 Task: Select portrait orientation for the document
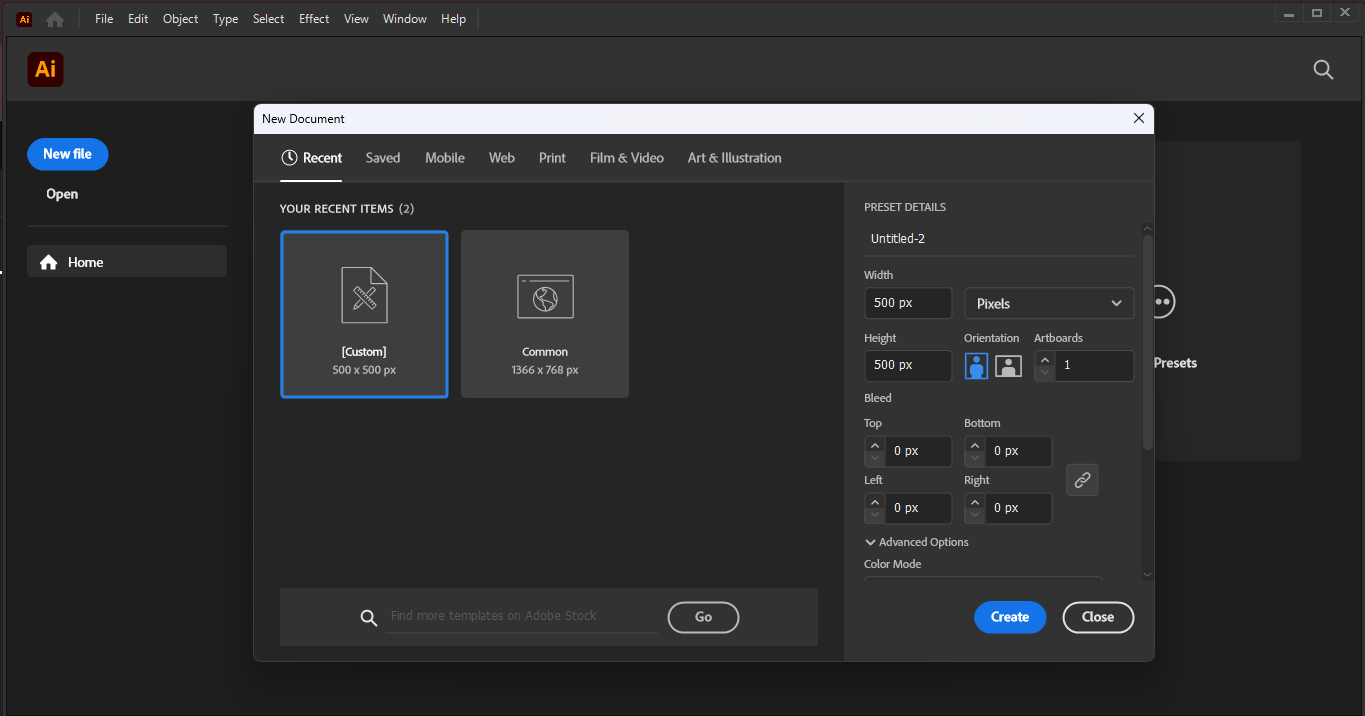click(x=975, y=365)
